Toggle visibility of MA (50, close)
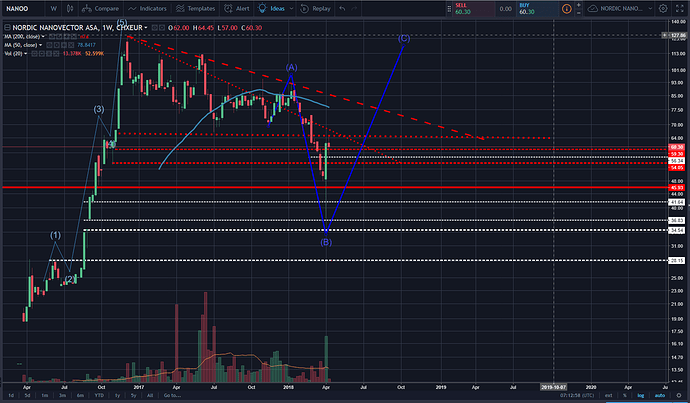This screenshot has width=690, height=403. (49, 45)
